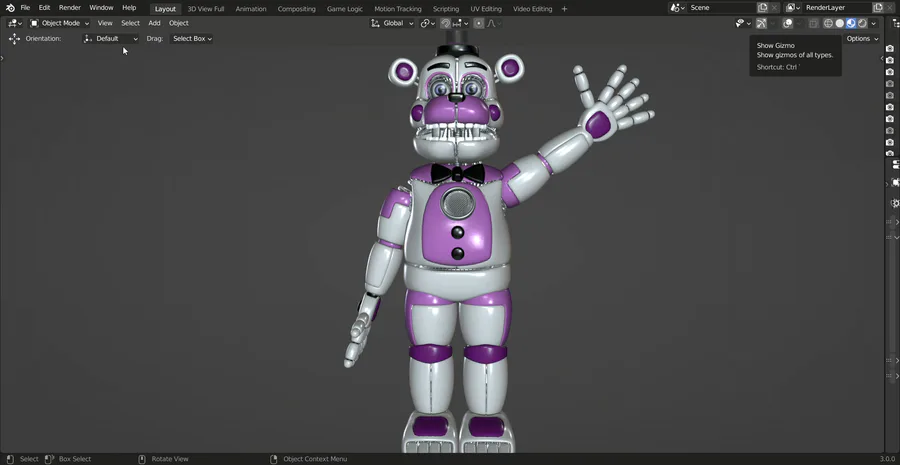Toggle Show Overlays button

788,23
